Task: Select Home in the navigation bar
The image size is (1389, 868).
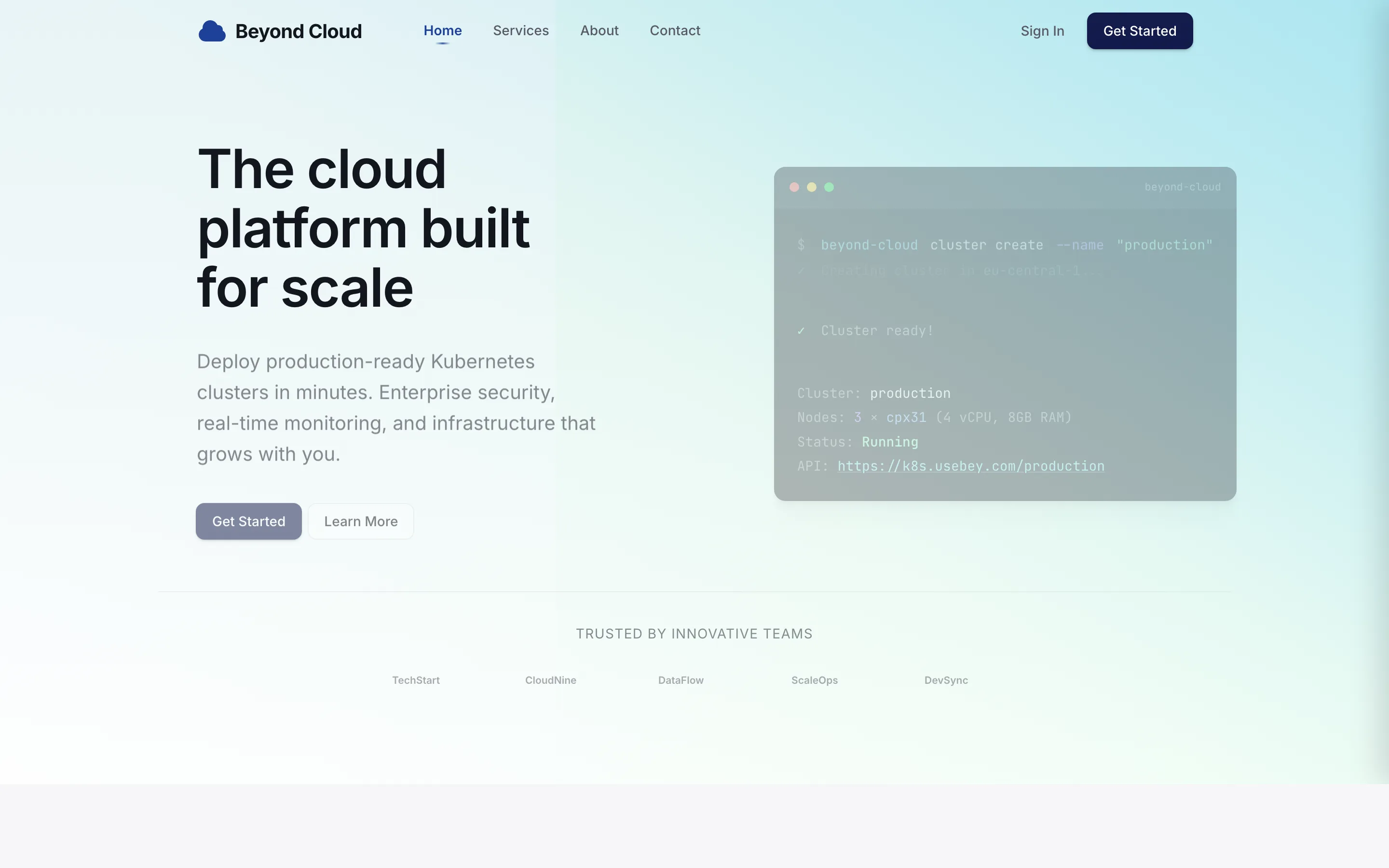Action: (442, 30)
